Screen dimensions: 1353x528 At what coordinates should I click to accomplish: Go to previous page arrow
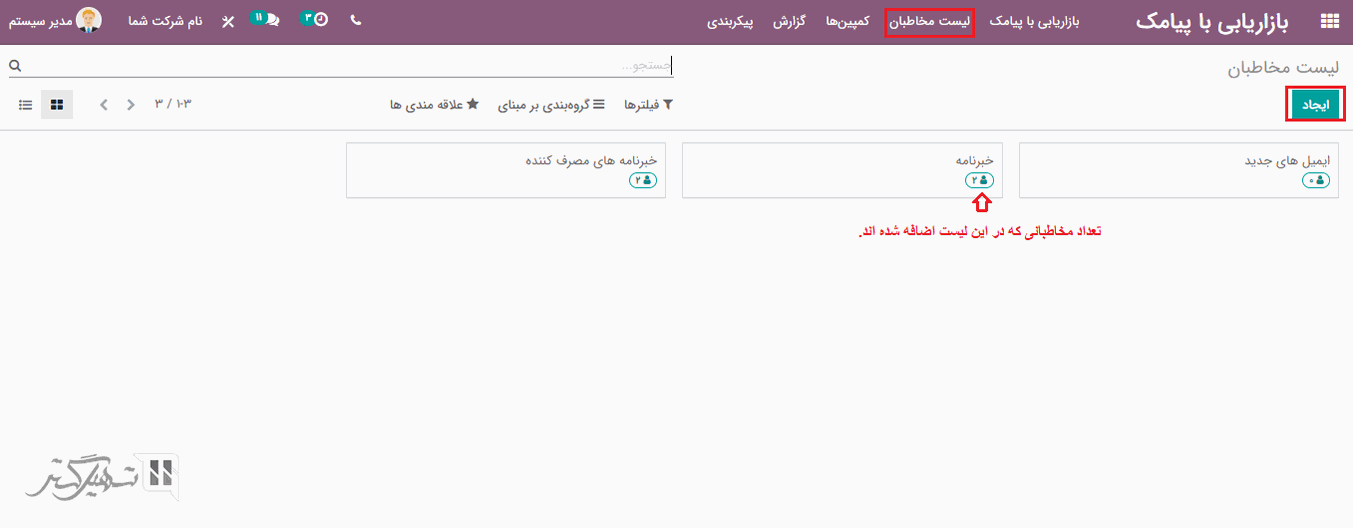(x=131, y=104)
